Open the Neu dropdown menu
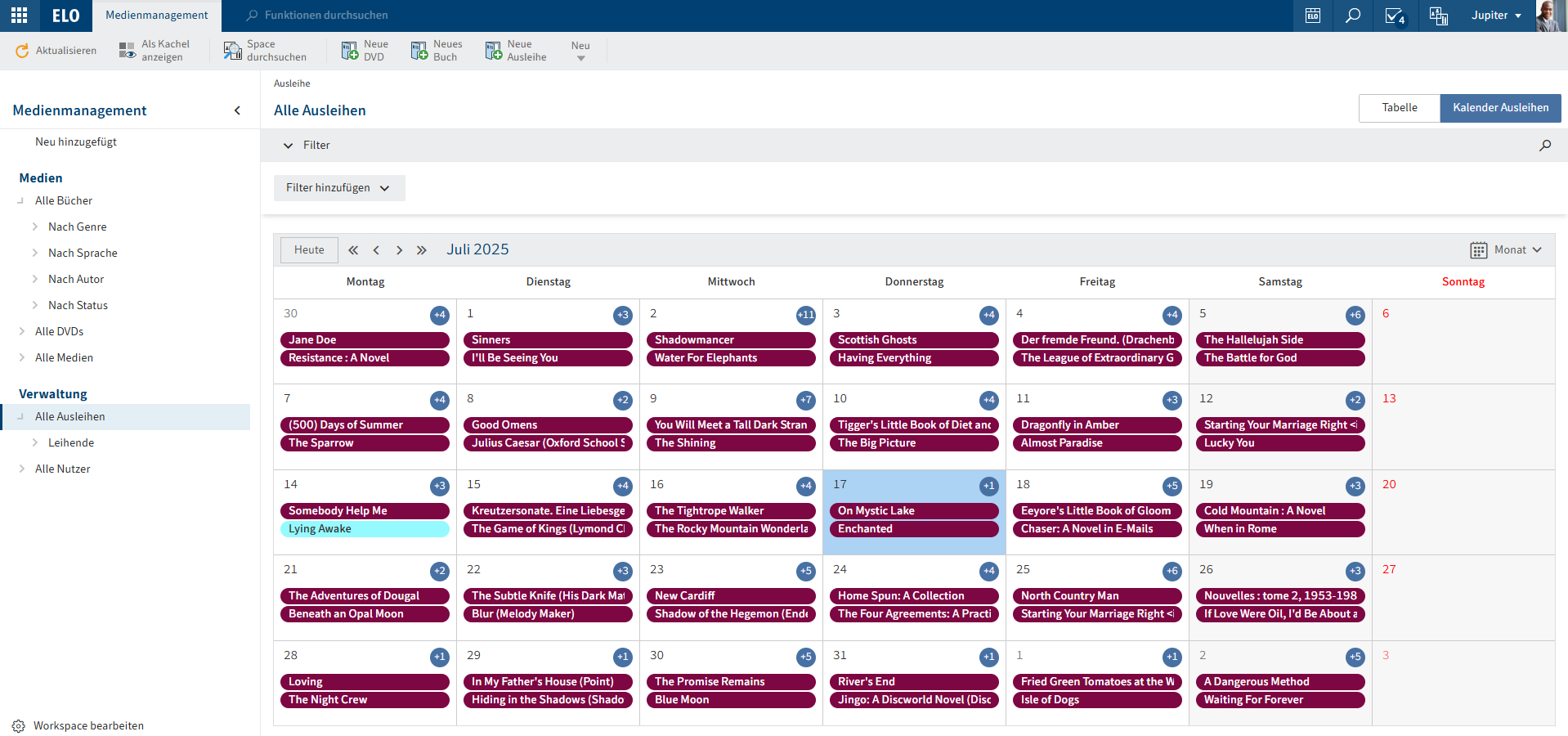 (x=580, y=51)
